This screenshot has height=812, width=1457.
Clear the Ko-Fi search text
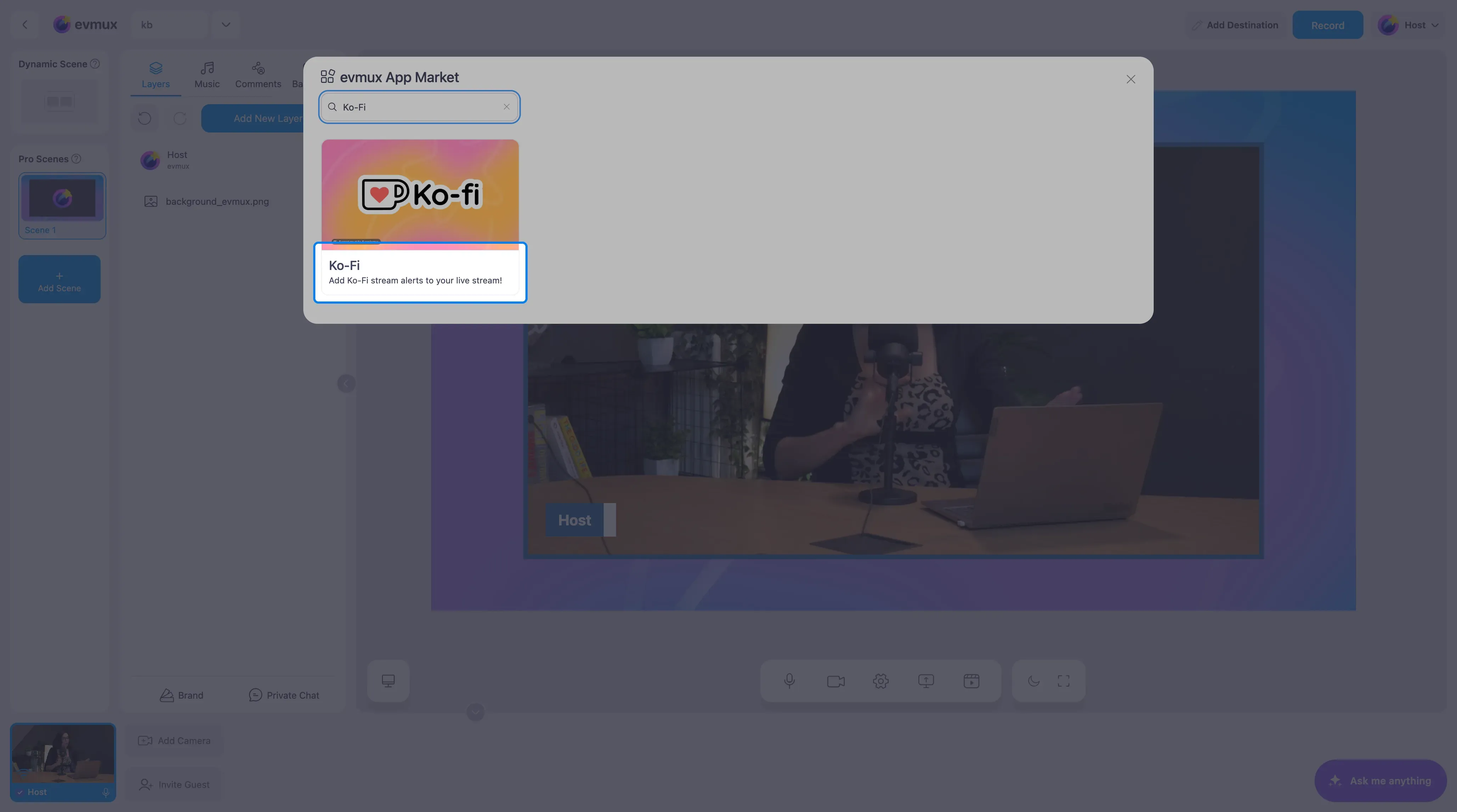tap(506, 107)
